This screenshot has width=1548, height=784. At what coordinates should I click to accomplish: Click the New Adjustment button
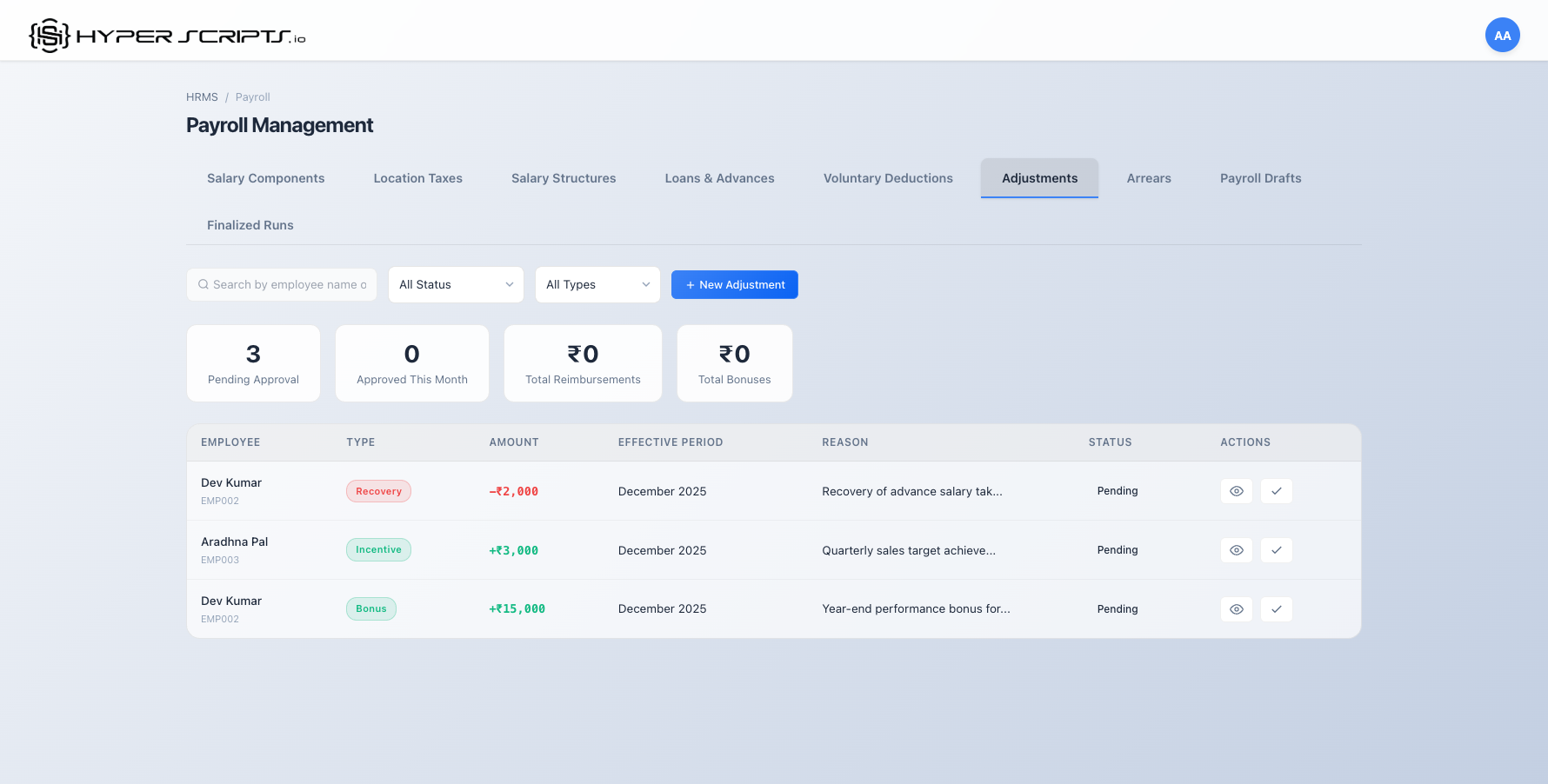tap(734, 285)
